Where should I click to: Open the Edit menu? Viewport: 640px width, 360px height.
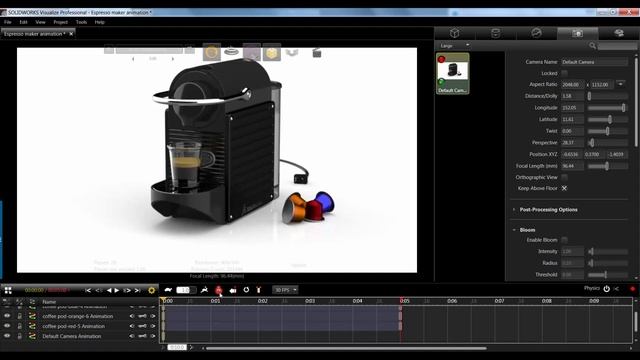tap(23, 22)
